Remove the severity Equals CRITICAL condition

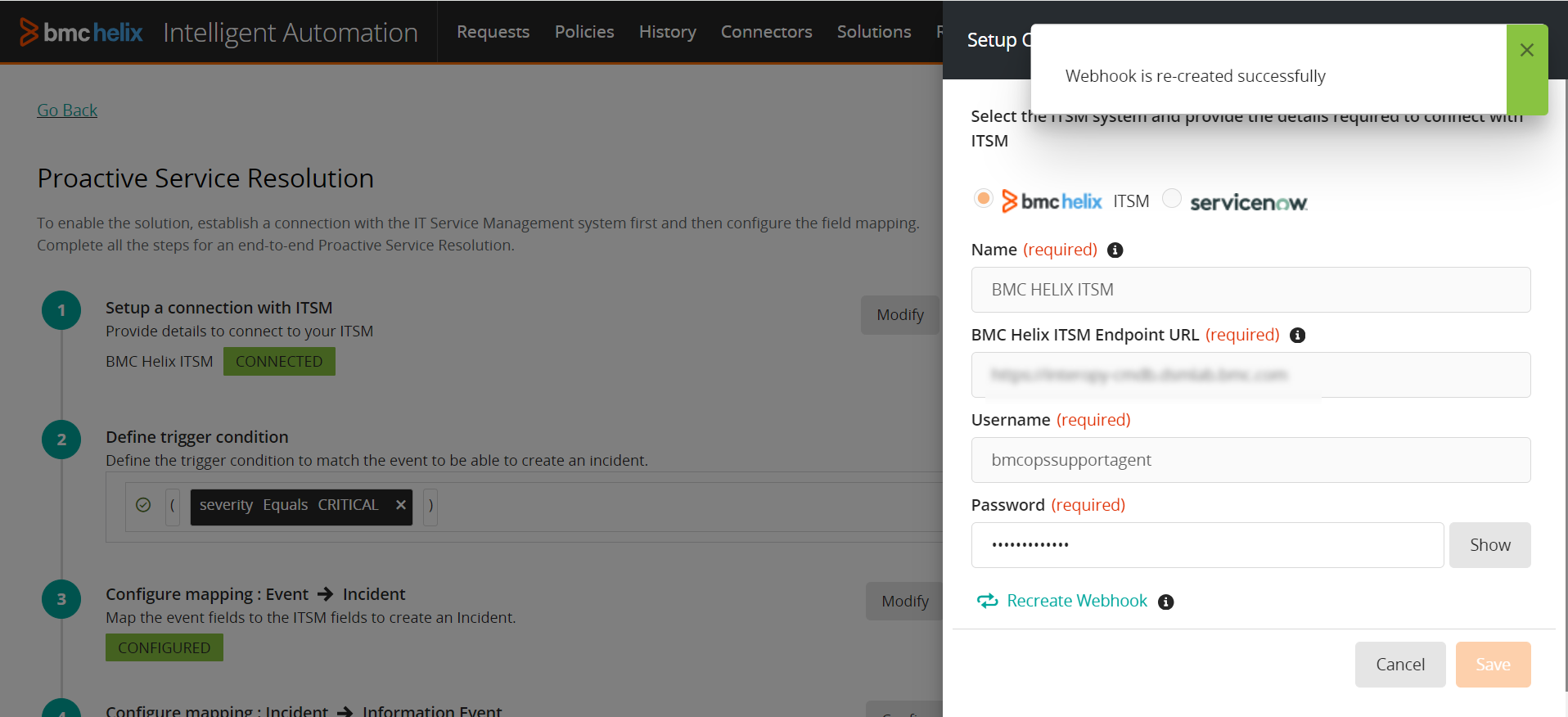click(401, 505)
